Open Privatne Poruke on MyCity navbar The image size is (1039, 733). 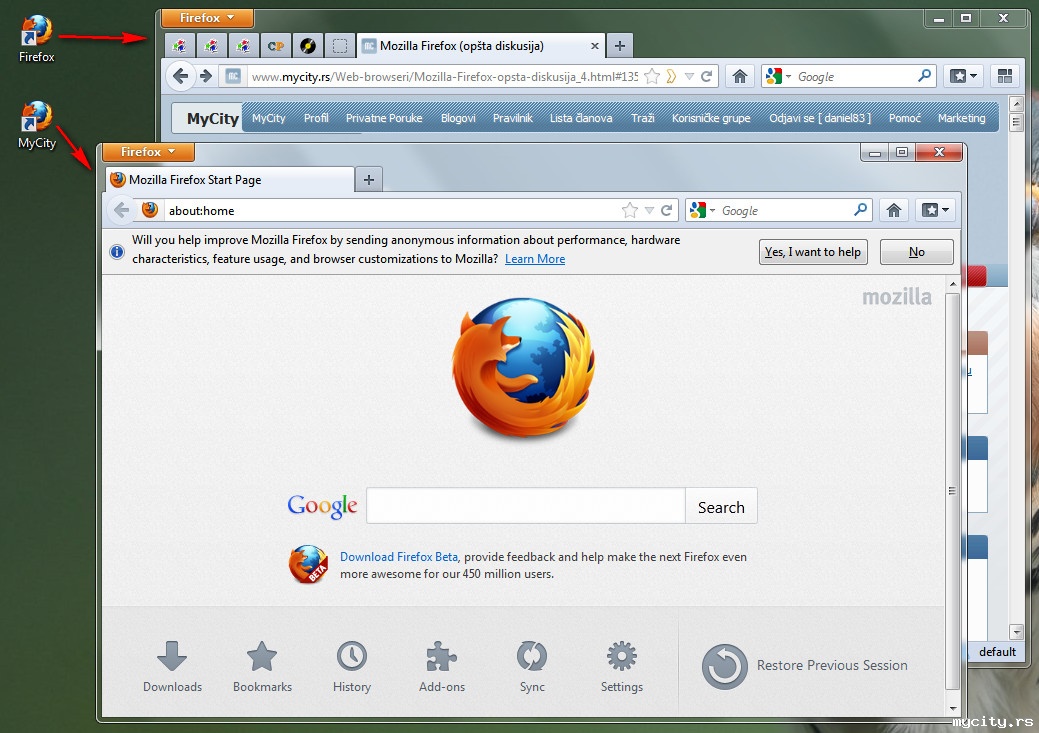pyautogui.click(x=384, y=118)
